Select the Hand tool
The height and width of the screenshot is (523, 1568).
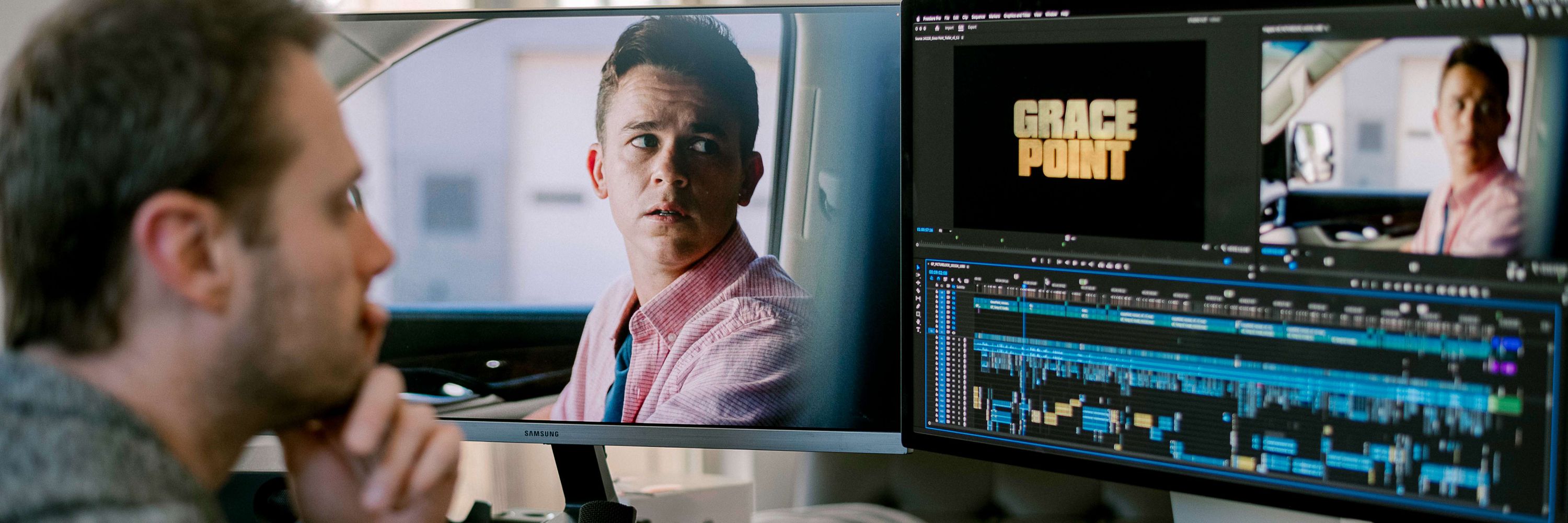click(918, 322)
